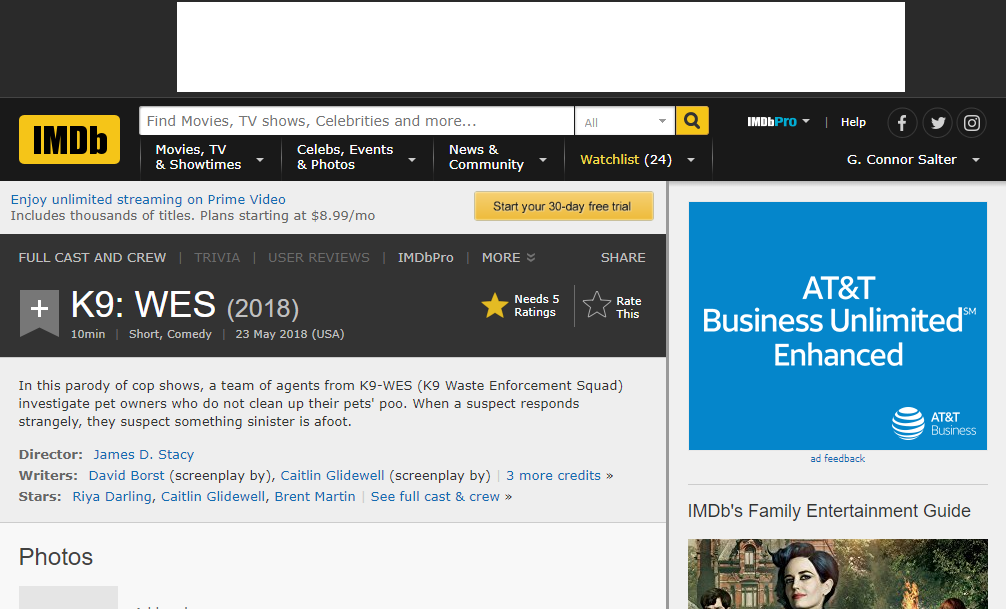The width and height of the screenshot is (1006, 609).
Task: Open Enjoy unlimited streaming on Prime Video
Action: 148,200
